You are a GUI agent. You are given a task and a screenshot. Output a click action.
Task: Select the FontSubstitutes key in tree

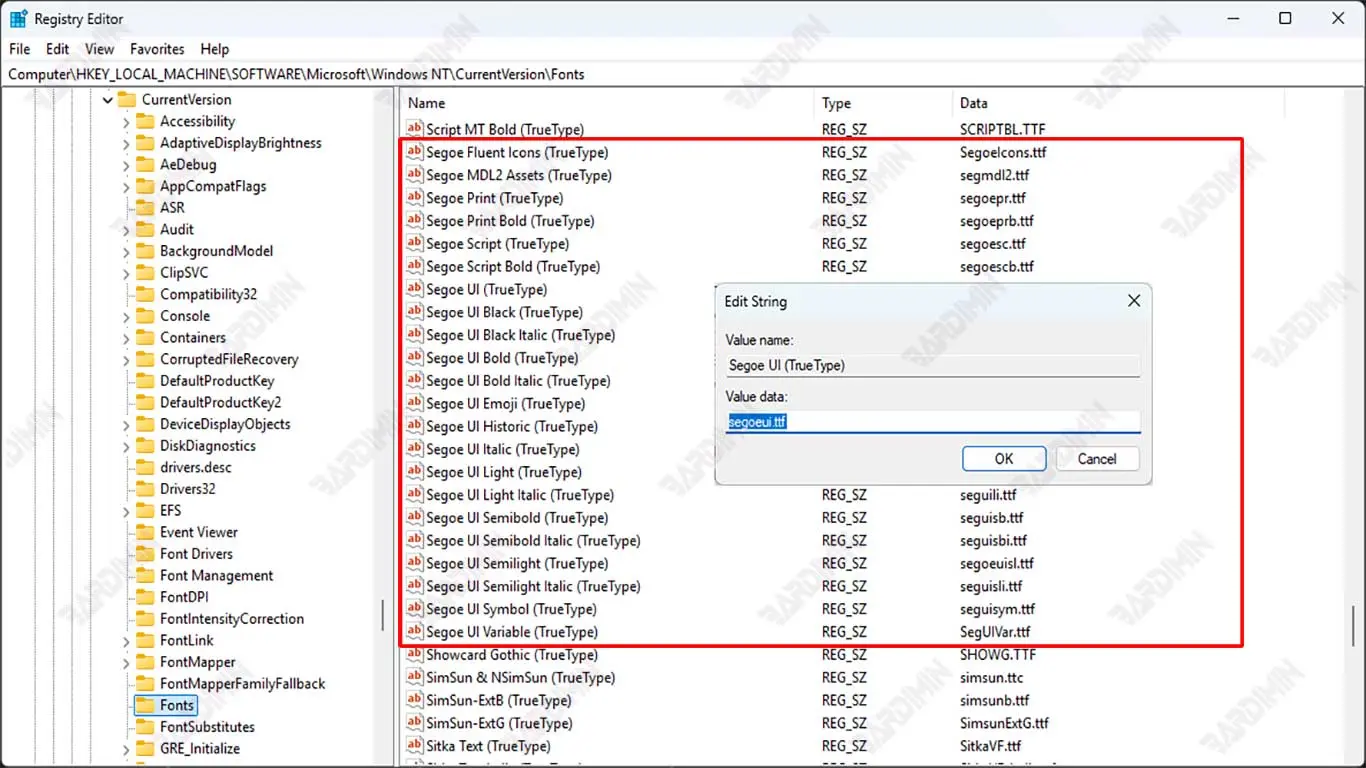click(207, 727)
